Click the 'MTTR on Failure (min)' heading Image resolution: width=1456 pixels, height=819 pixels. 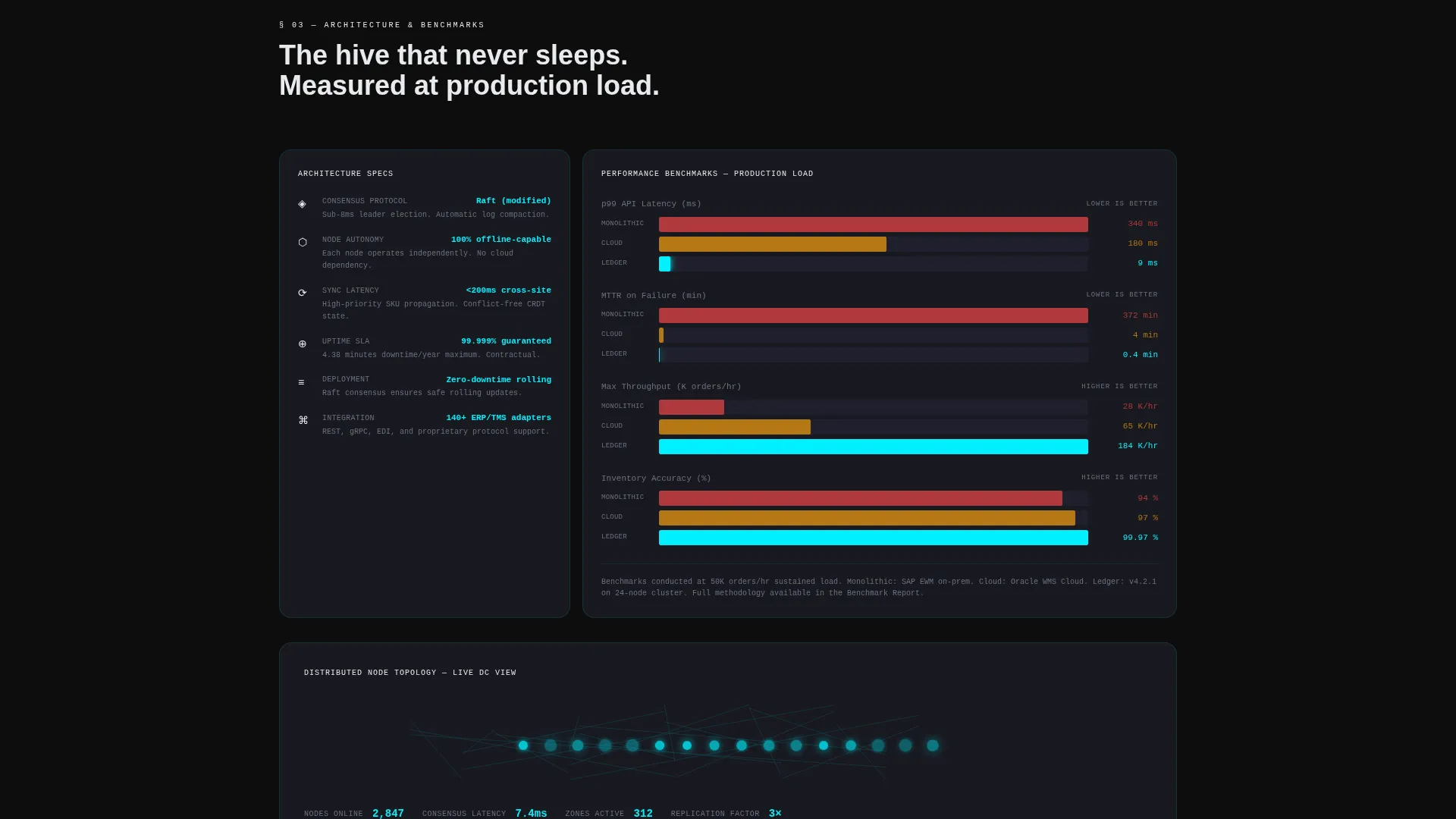click(654, 296)
